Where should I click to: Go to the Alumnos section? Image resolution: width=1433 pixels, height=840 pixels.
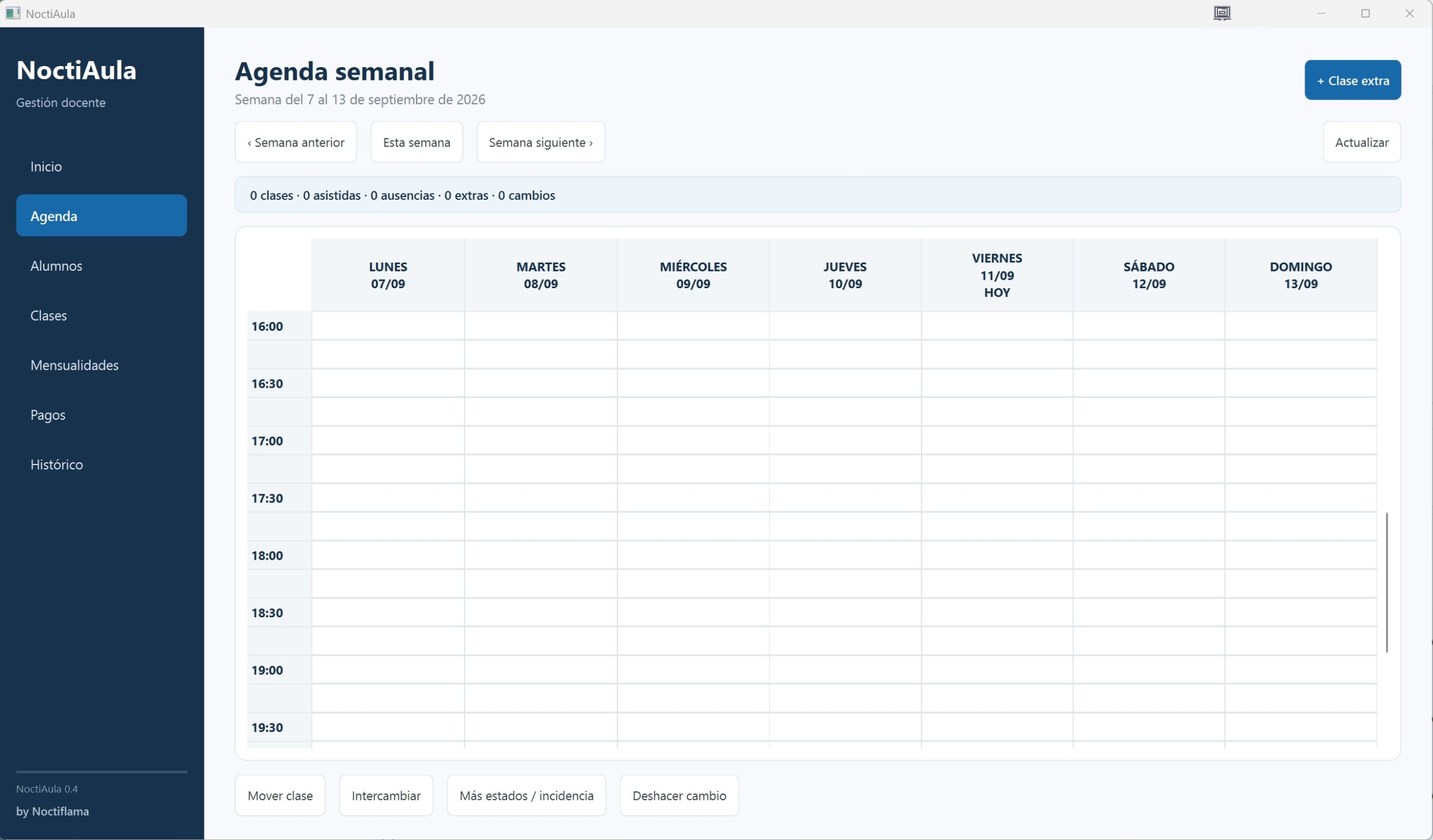(x=102, y=265)
